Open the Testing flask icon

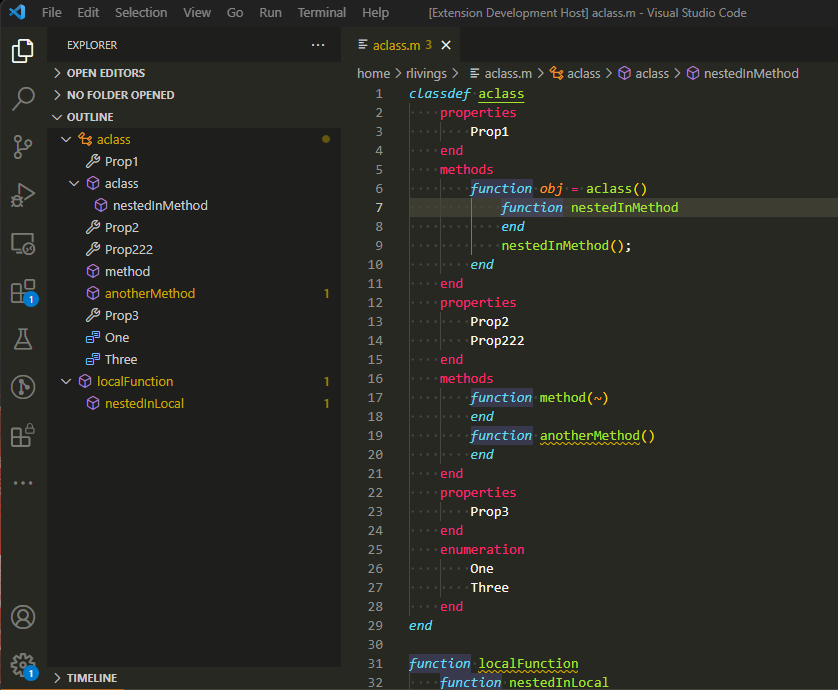point(22,339)
